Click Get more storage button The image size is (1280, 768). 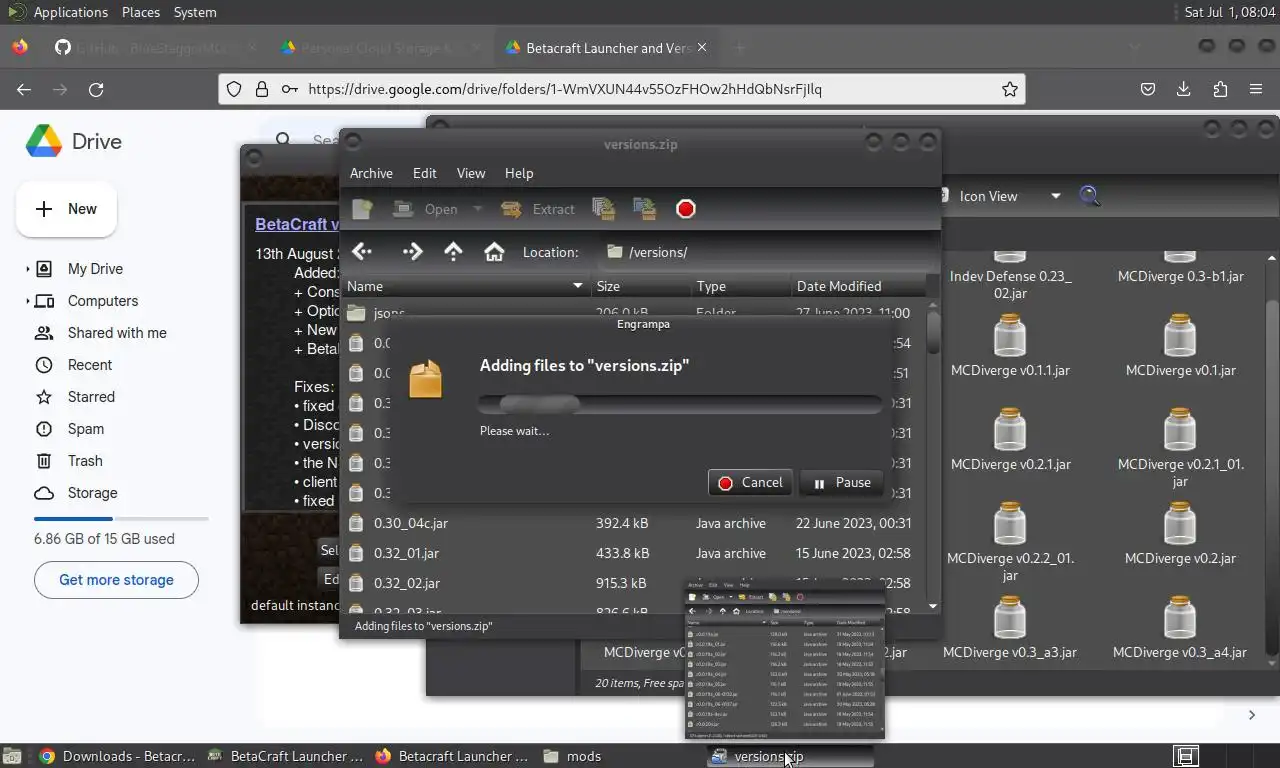pos(116,580)
